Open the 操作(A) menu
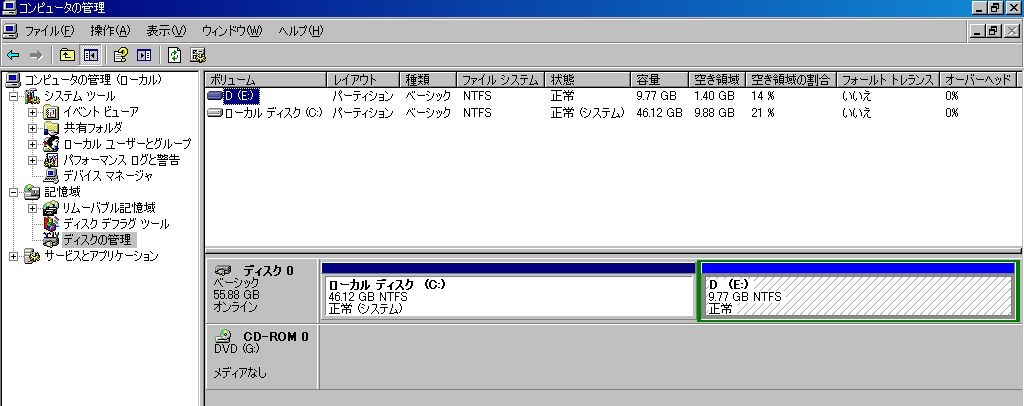 coord(110,31)
